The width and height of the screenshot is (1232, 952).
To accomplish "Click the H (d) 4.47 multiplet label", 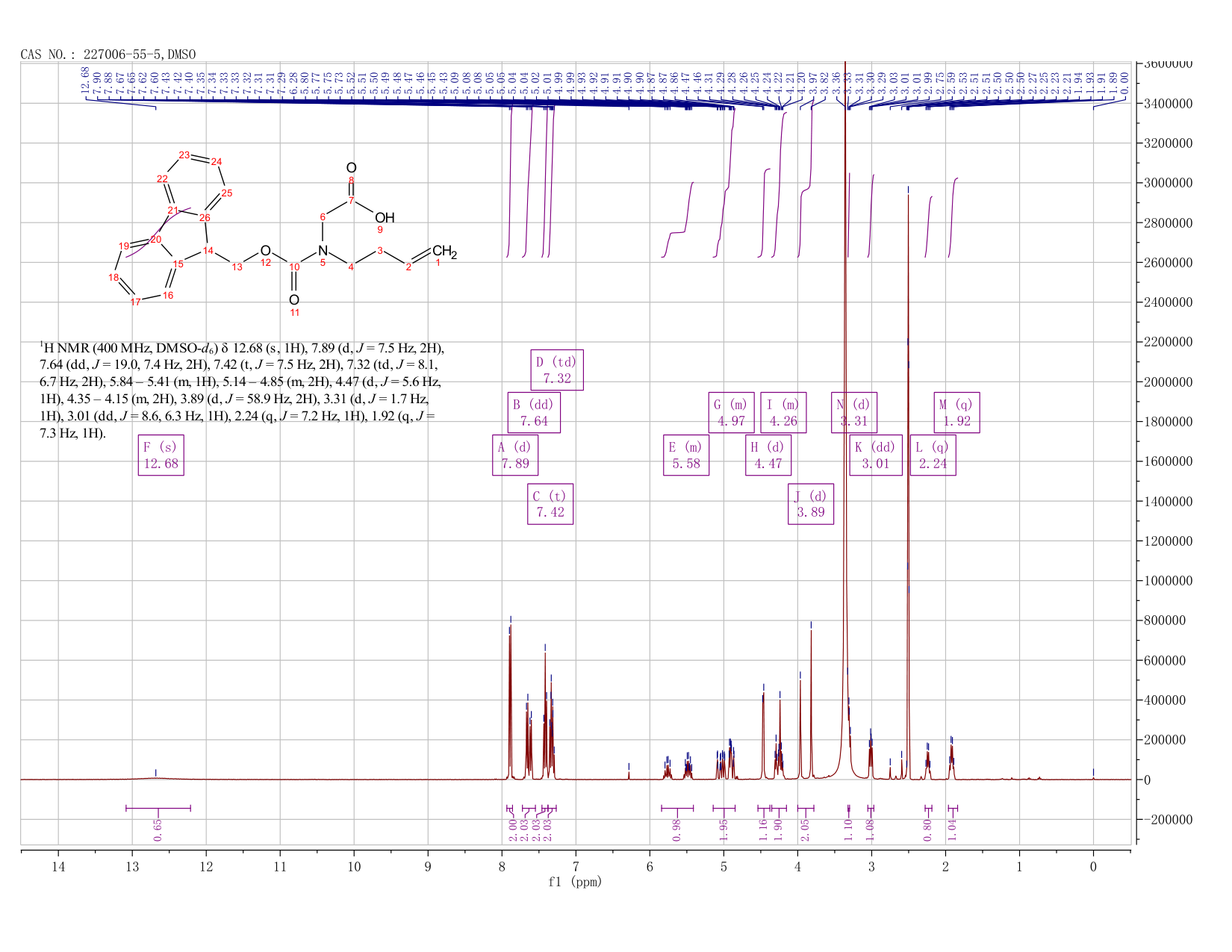I will pyautogui.click(x=768, y=455).
